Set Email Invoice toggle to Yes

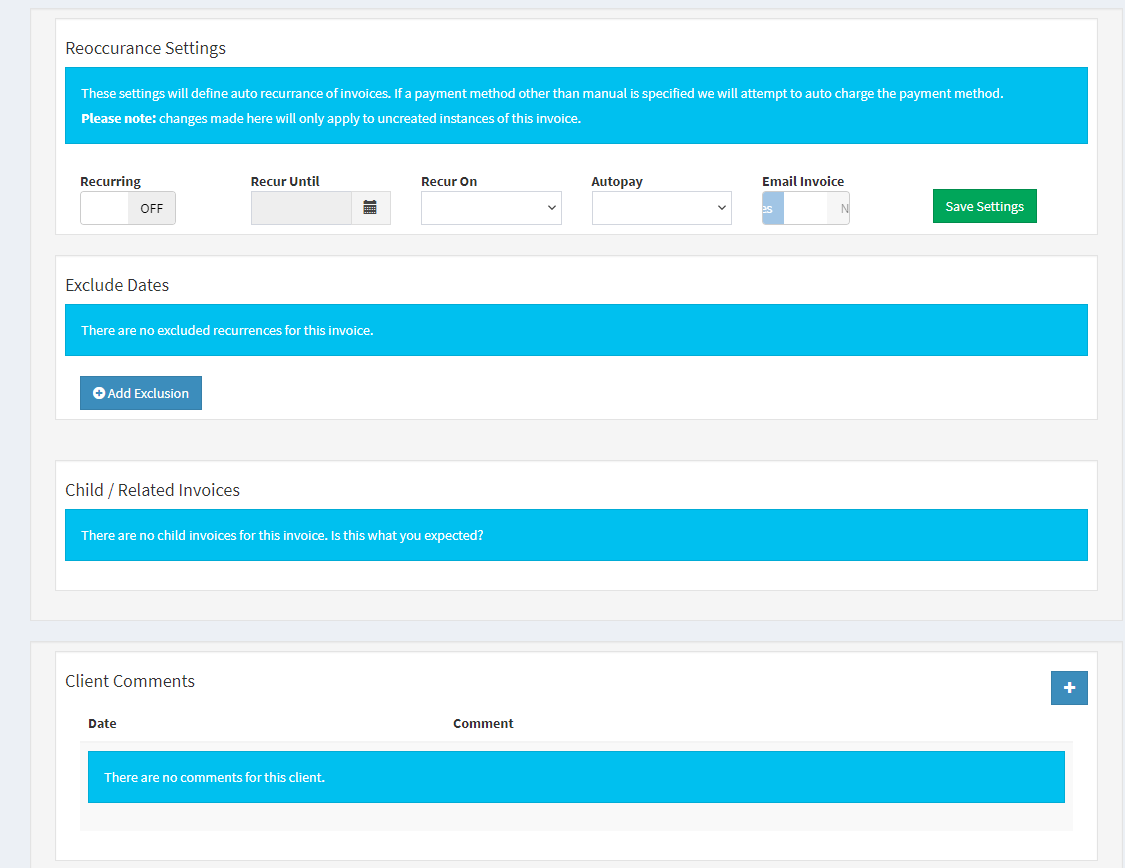pos(771,208)
